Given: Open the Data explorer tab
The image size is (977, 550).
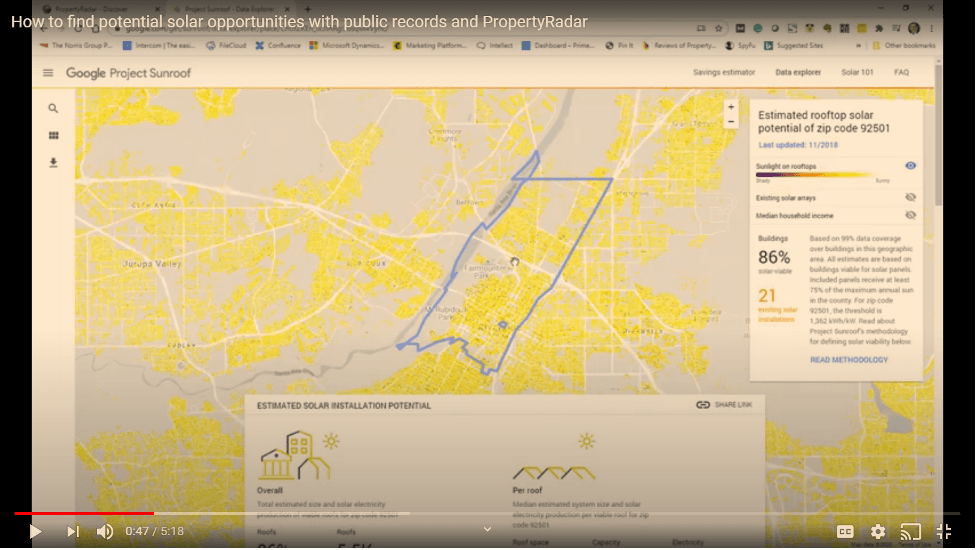Looking at the screenshot, I should click(x=798, y=72).
